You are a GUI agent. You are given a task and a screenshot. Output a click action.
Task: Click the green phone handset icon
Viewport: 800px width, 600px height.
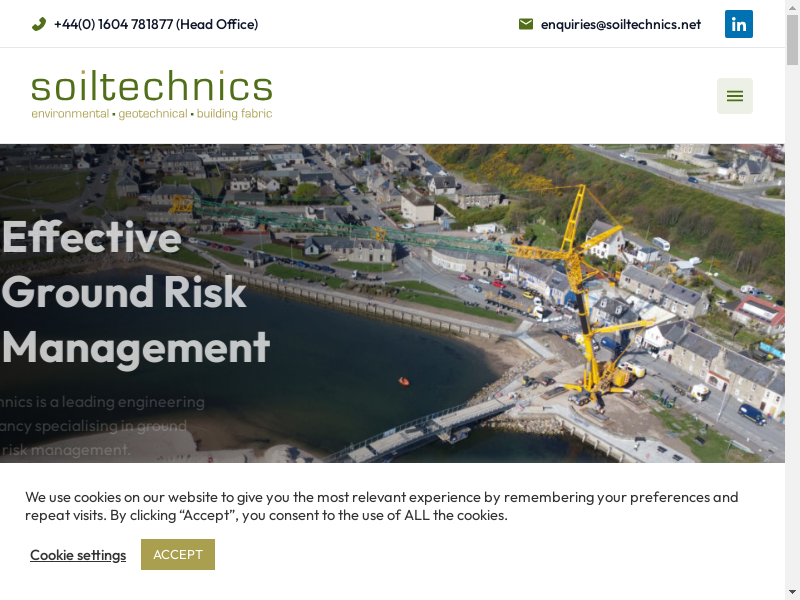click(x=39, y=24)
